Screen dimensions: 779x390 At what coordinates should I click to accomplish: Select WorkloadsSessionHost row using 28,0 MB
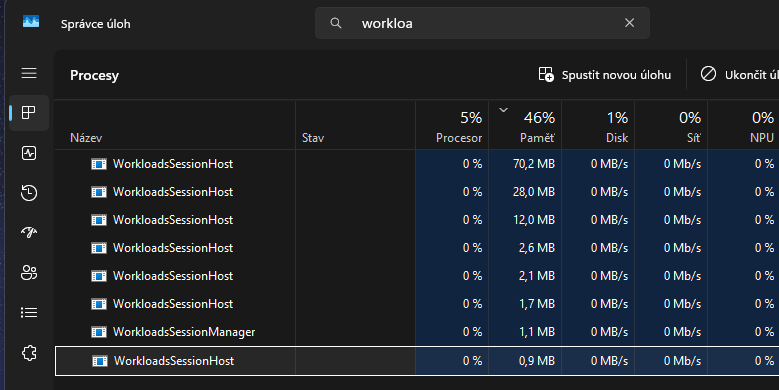(x=417, y=192)
